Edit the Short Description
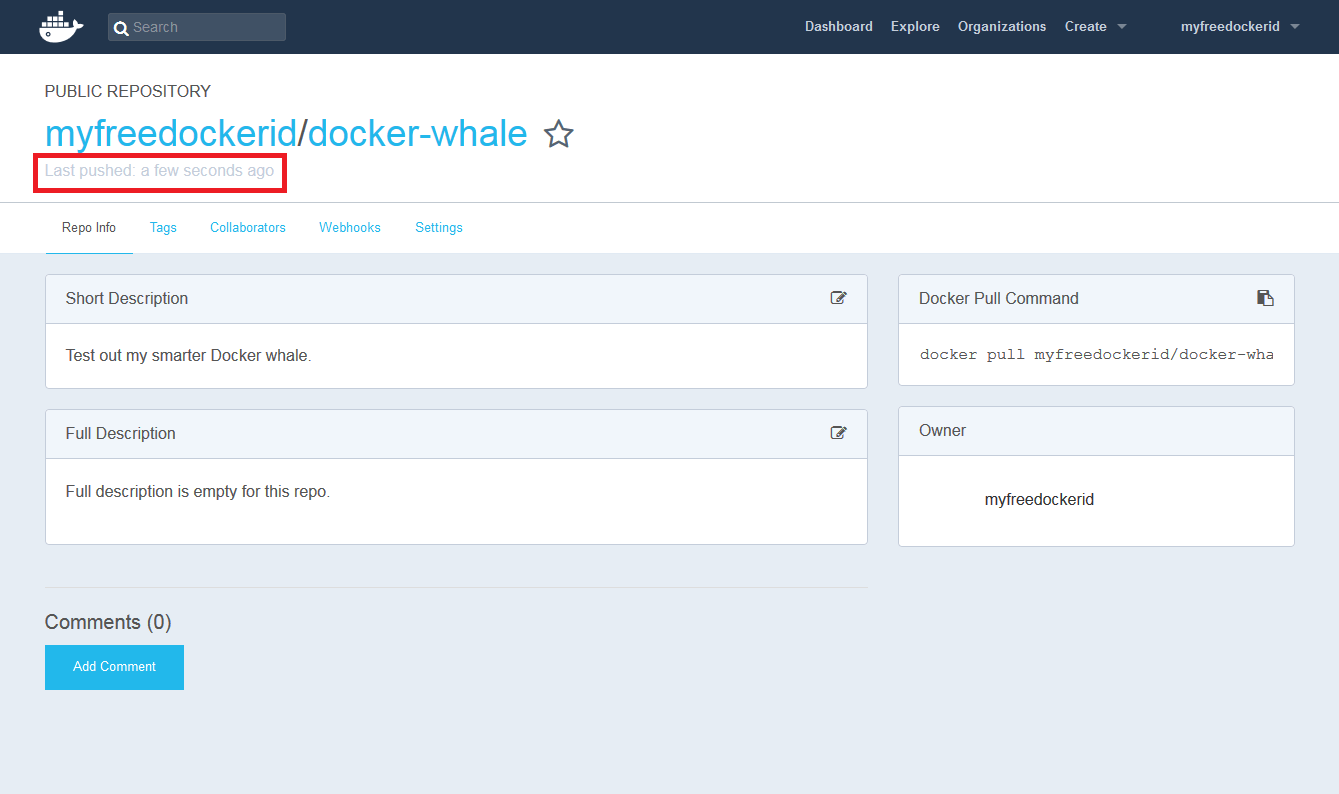Image resolution: width=1339 pixels, height=794 pixels. coord(838,298)
